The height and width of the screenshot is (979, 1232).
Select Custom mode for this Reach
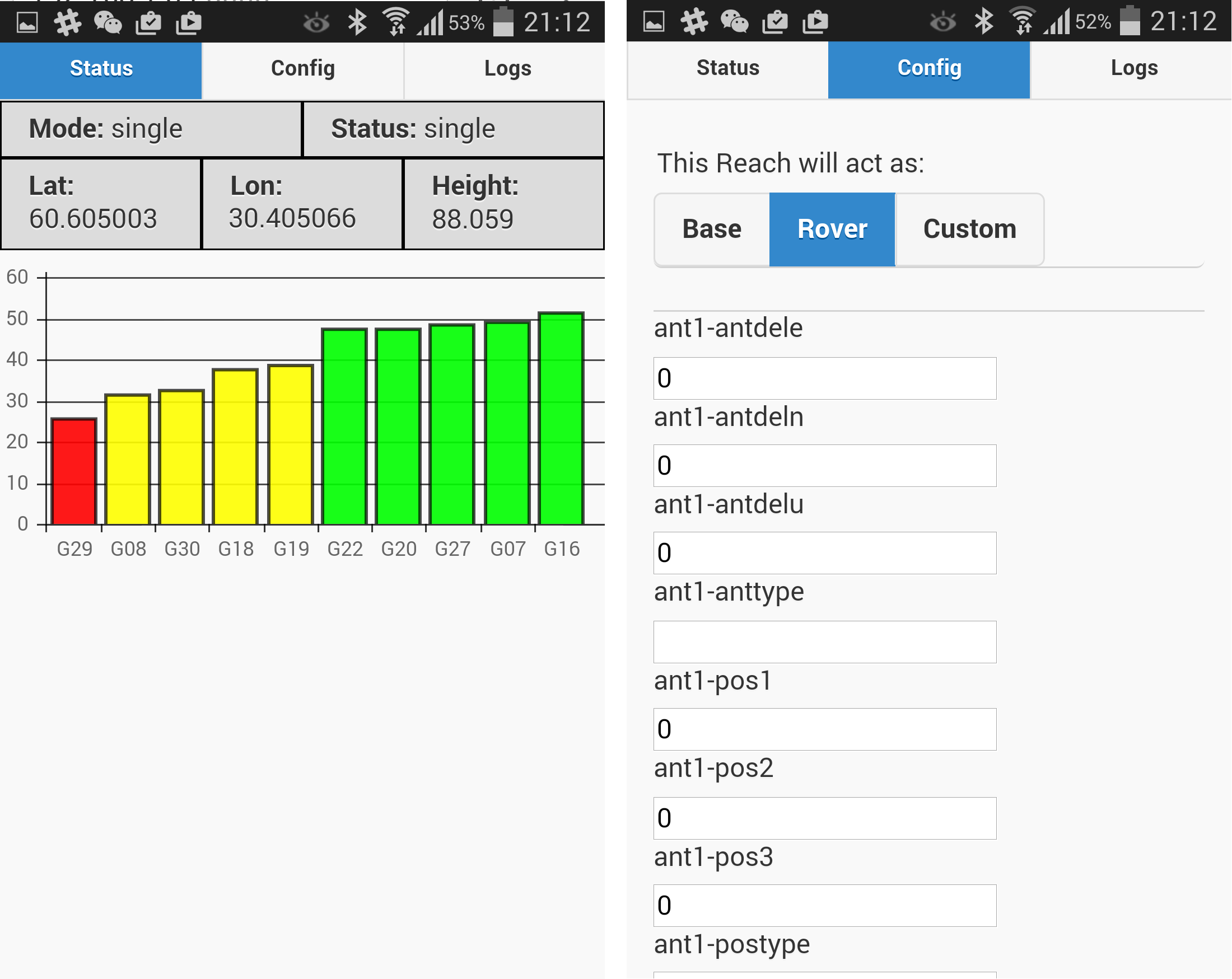[x=970, y=229]
